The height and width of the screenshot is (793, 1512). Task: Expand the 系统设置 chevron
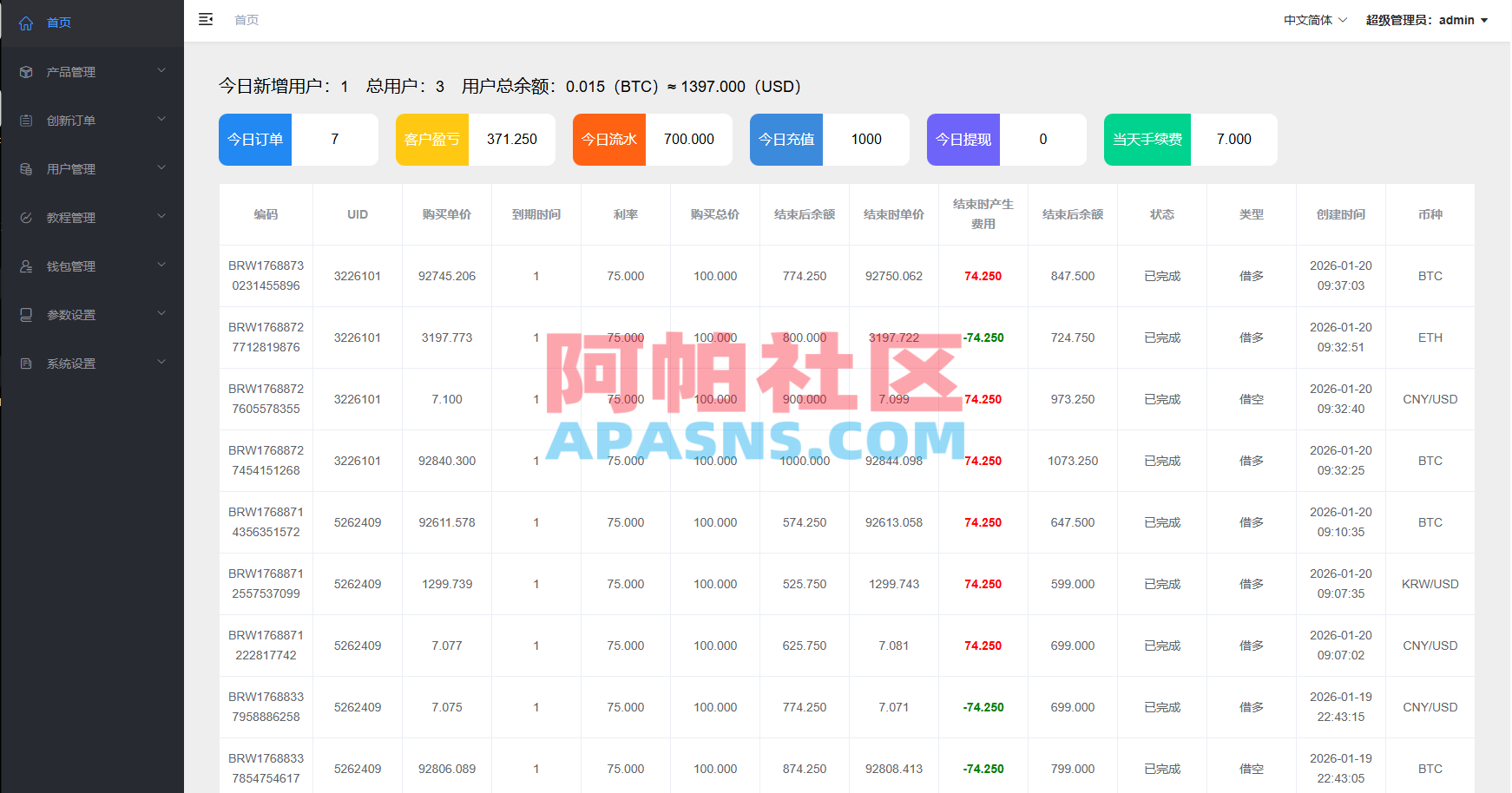pos(161,362)
